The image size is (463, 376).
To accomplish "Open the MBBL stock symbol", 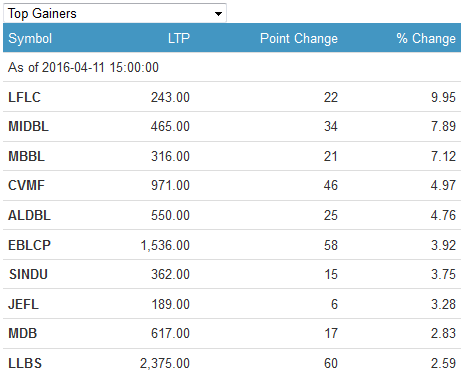I will tap(26, 156).
